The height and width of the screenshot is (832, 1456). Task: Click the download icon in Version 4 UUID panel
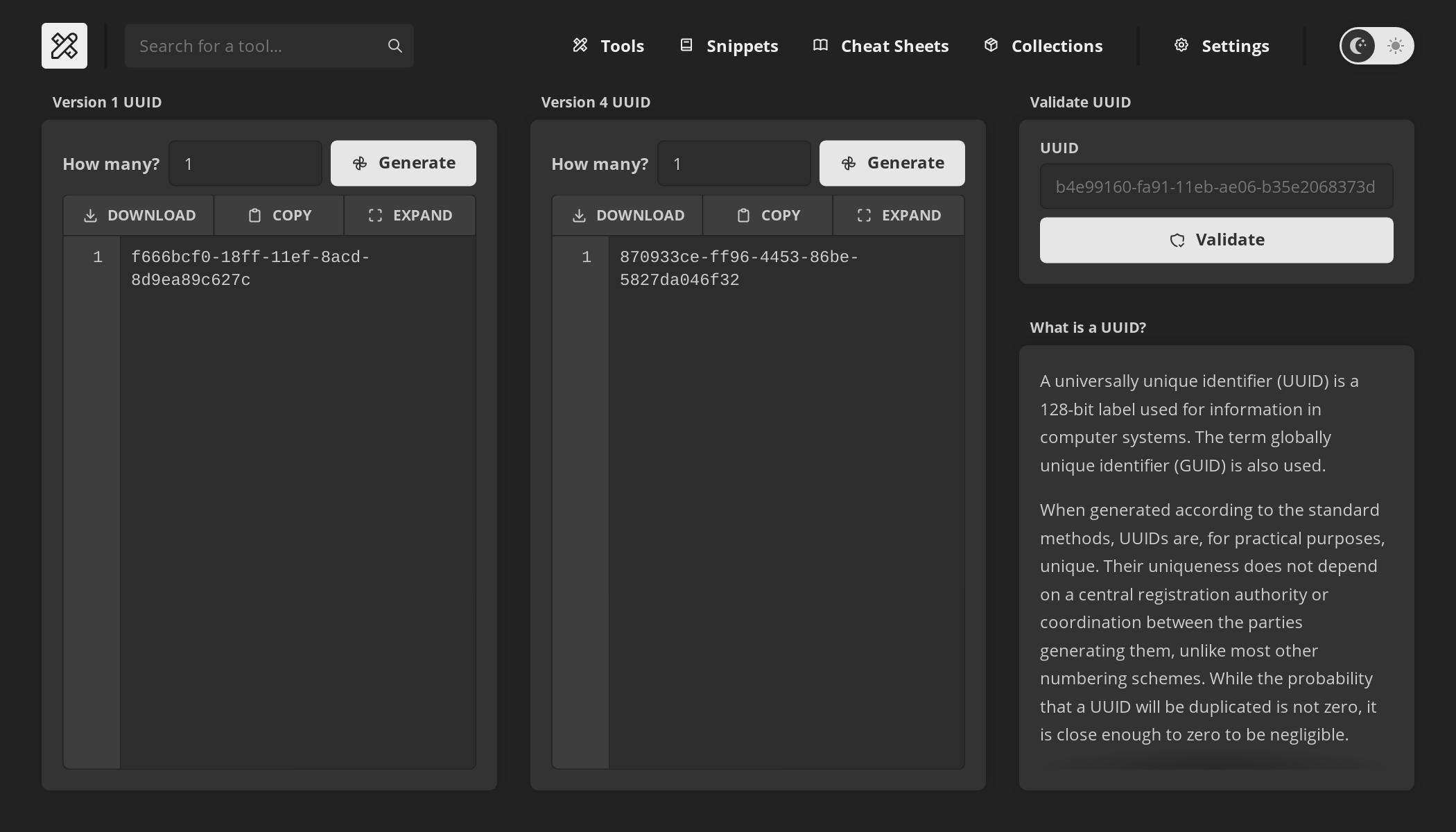(579, 215)
